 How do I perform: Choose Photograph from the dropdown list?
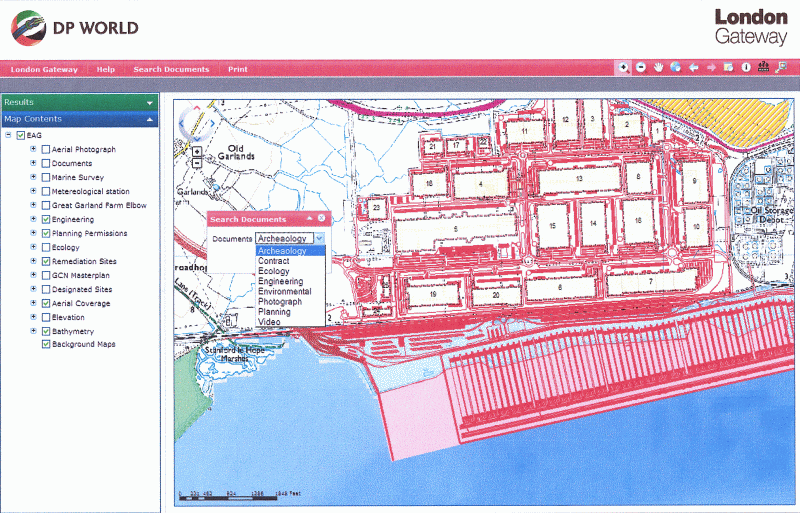pos(290,302)
